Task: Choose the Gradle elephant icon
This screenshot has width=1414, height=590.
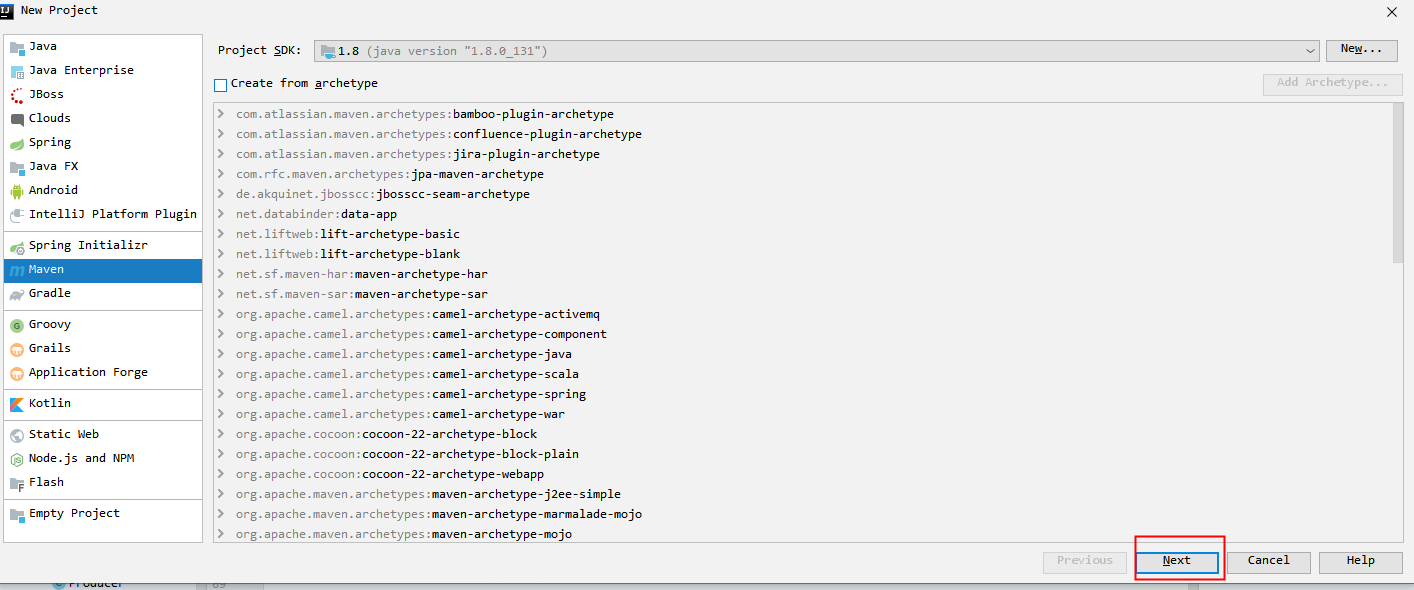Action: click(x=17, y=294)
